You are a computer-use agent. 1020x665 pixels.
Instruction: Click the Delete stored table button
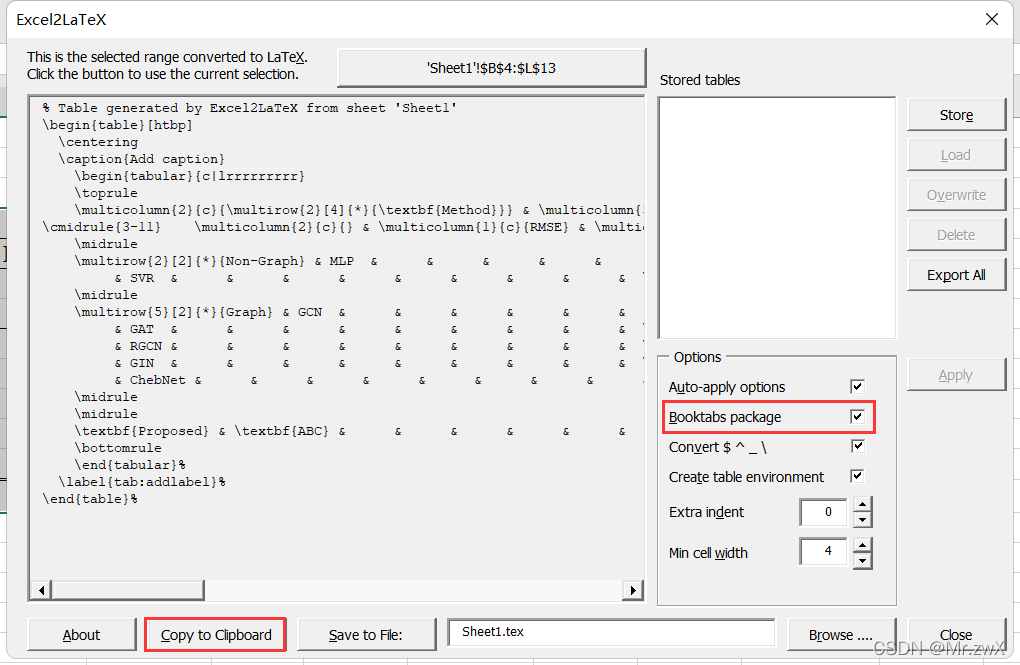(x=956, y=235)
